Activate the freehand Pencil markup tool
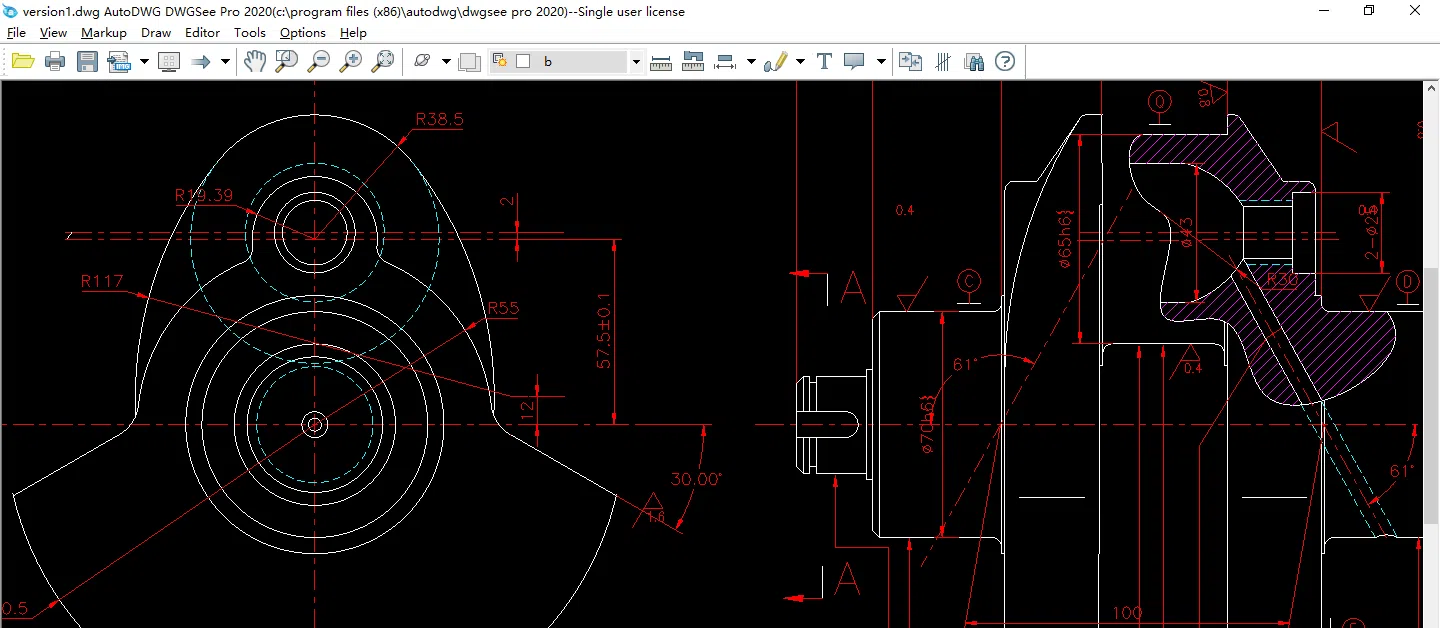Image resolution: width=1440 pixels, height=628 pixels. (775, 61)
